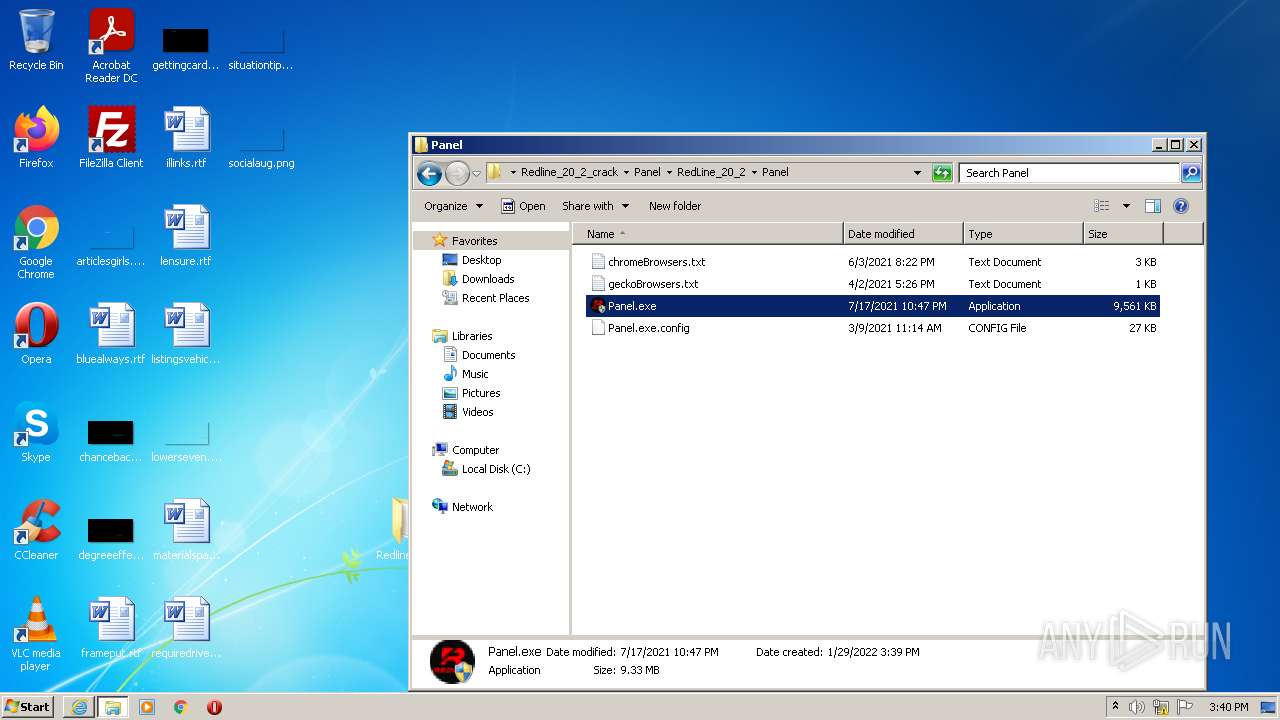The height and width of the screenshot is (720, 1280).
Task: Select lensure.rtf document on desktop
Action: click(186, 235)
